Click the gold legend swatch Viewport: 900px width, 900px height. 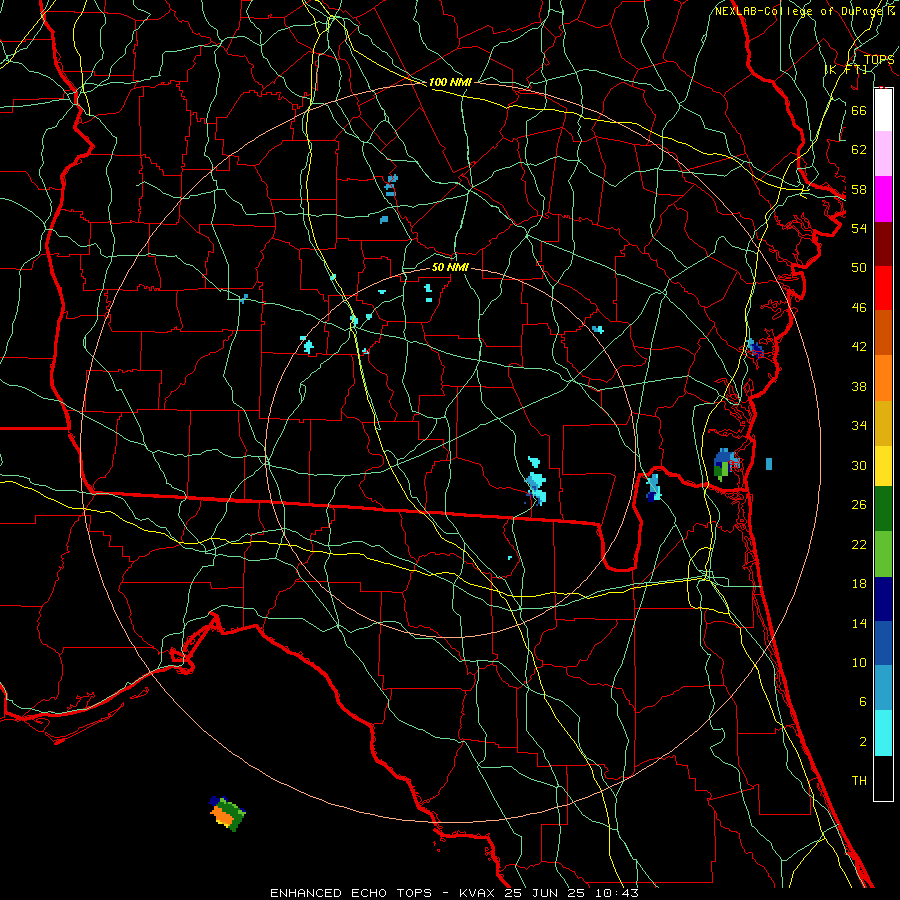point(883,423)
